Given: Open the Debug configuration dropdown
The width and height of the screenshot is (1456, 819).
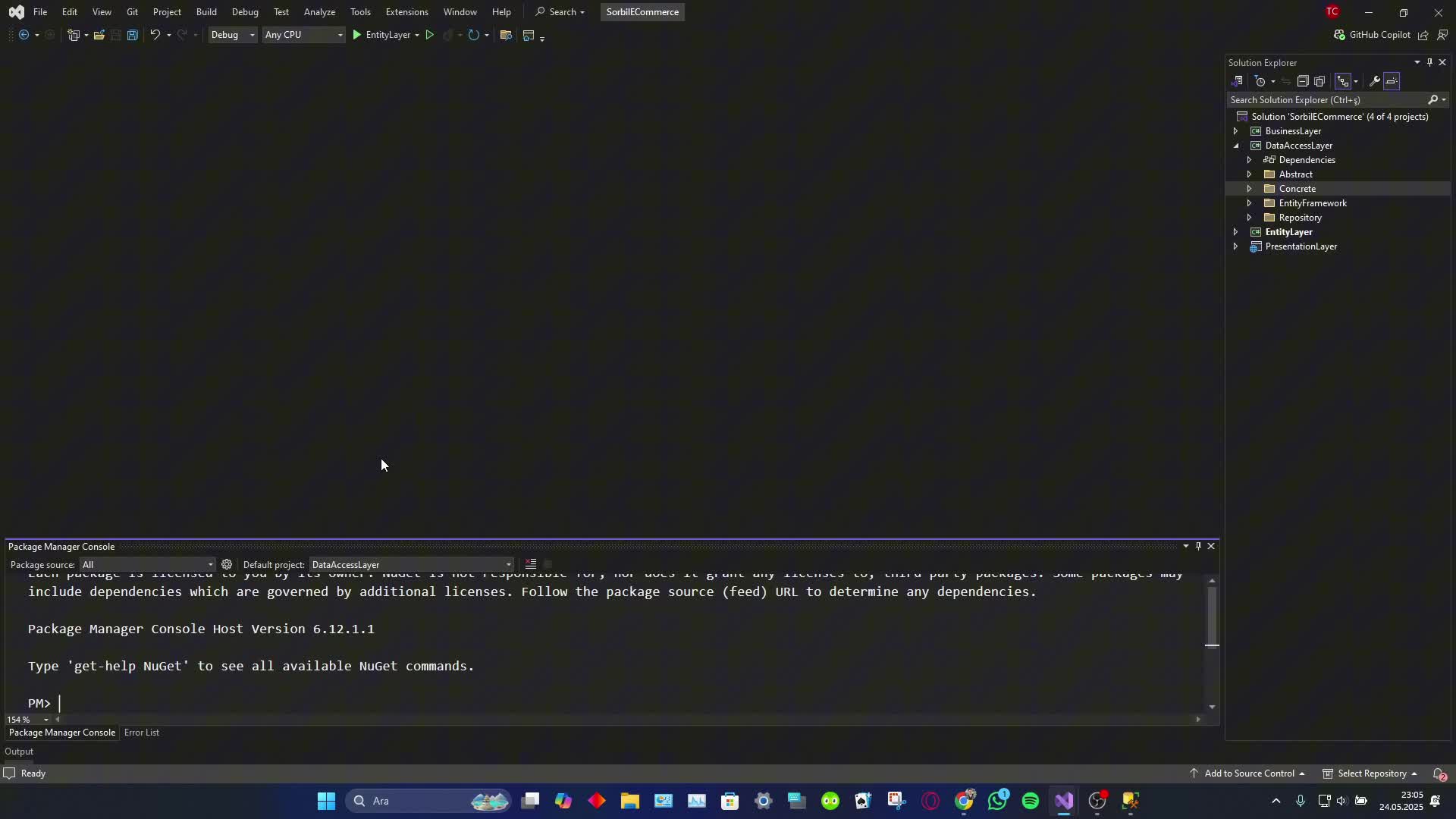Looking at the screenshot, I should [233, 35].
